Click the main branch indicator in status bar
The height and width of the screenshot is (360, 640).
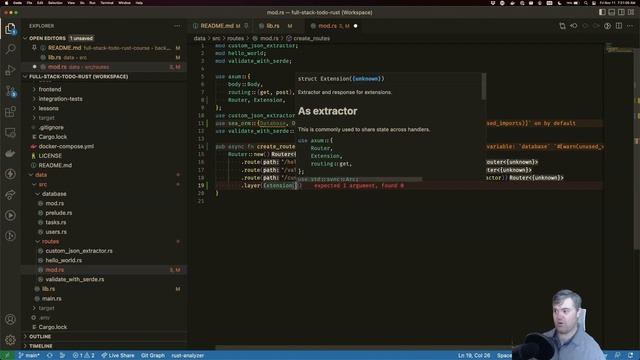pos(29,356)
